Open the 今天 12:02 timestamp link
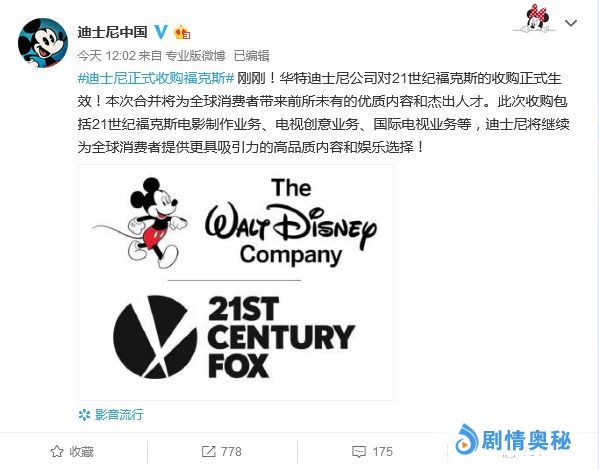 pyautogui.click(x=107, y=56)
